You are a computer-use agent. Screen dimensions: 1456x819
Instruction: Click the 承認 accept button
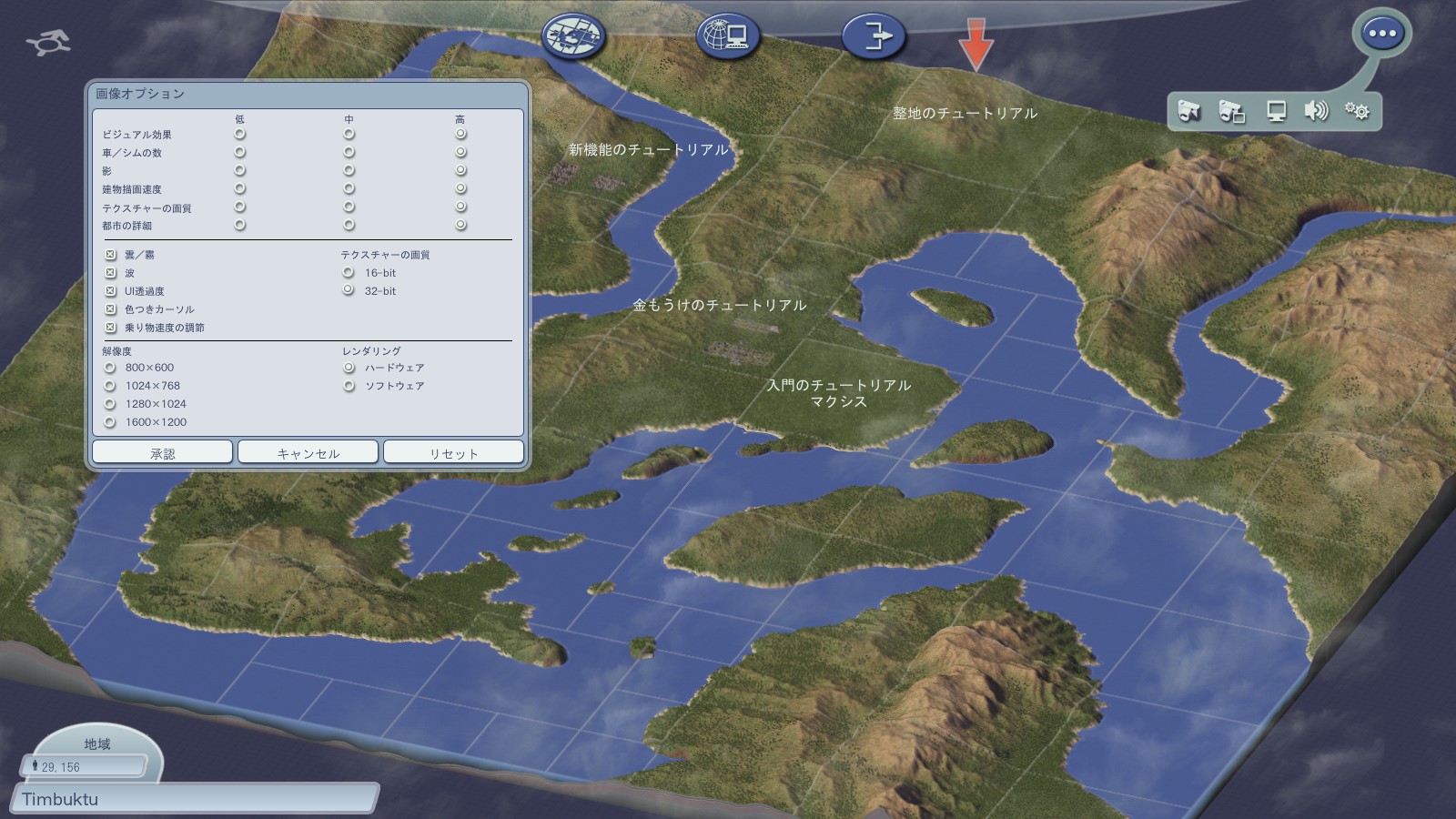pos(163,452)
